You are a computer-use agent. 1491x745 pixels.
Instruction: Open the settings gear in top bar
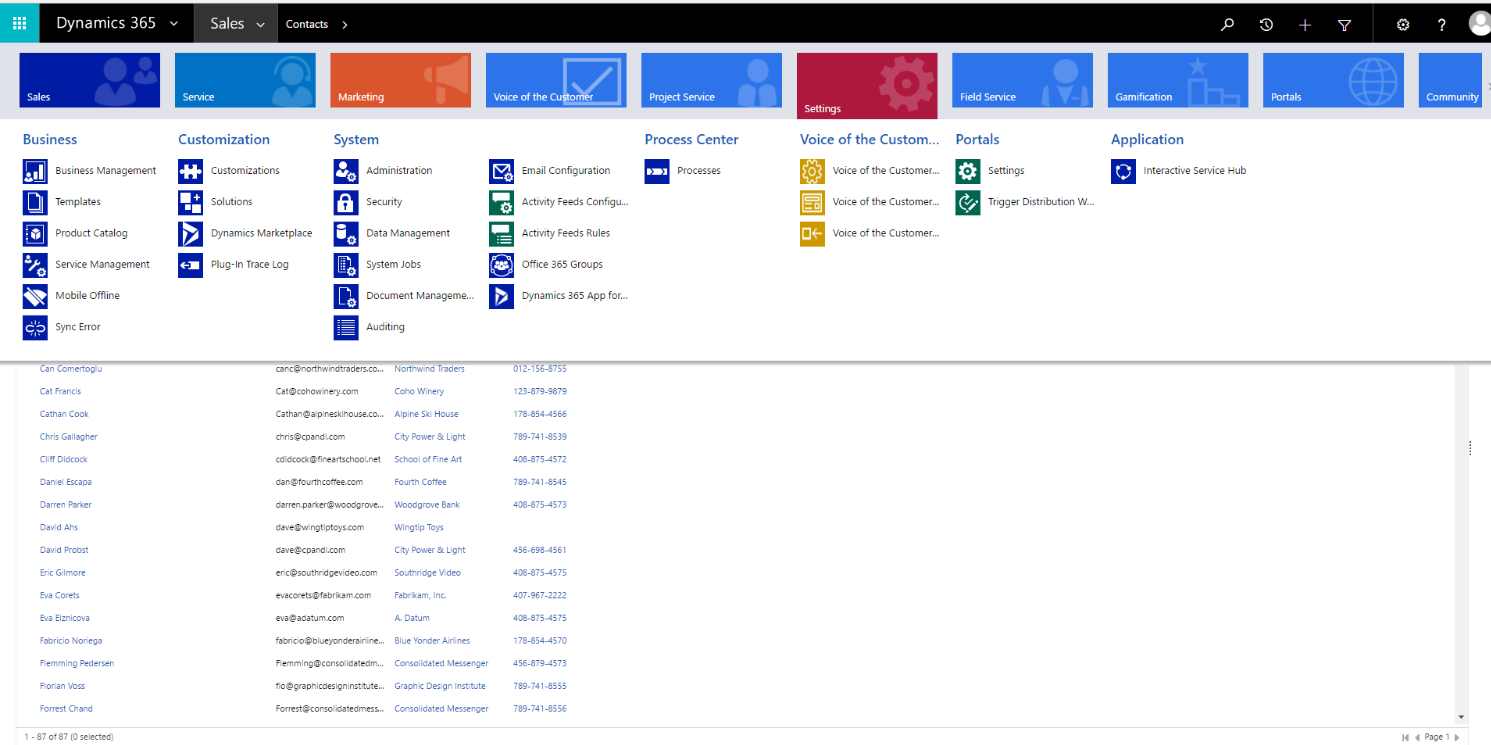coord(1403,24)
